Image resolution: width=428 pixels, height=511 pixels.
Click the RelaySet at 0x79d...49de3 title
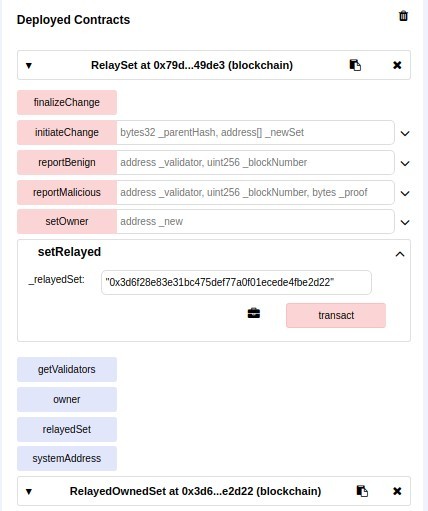tap(192, 65)
